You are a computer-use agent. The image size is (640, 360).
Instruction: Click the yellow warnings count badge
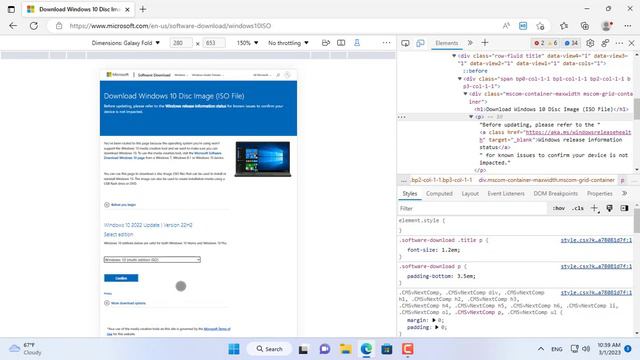[x=552, y=43]
